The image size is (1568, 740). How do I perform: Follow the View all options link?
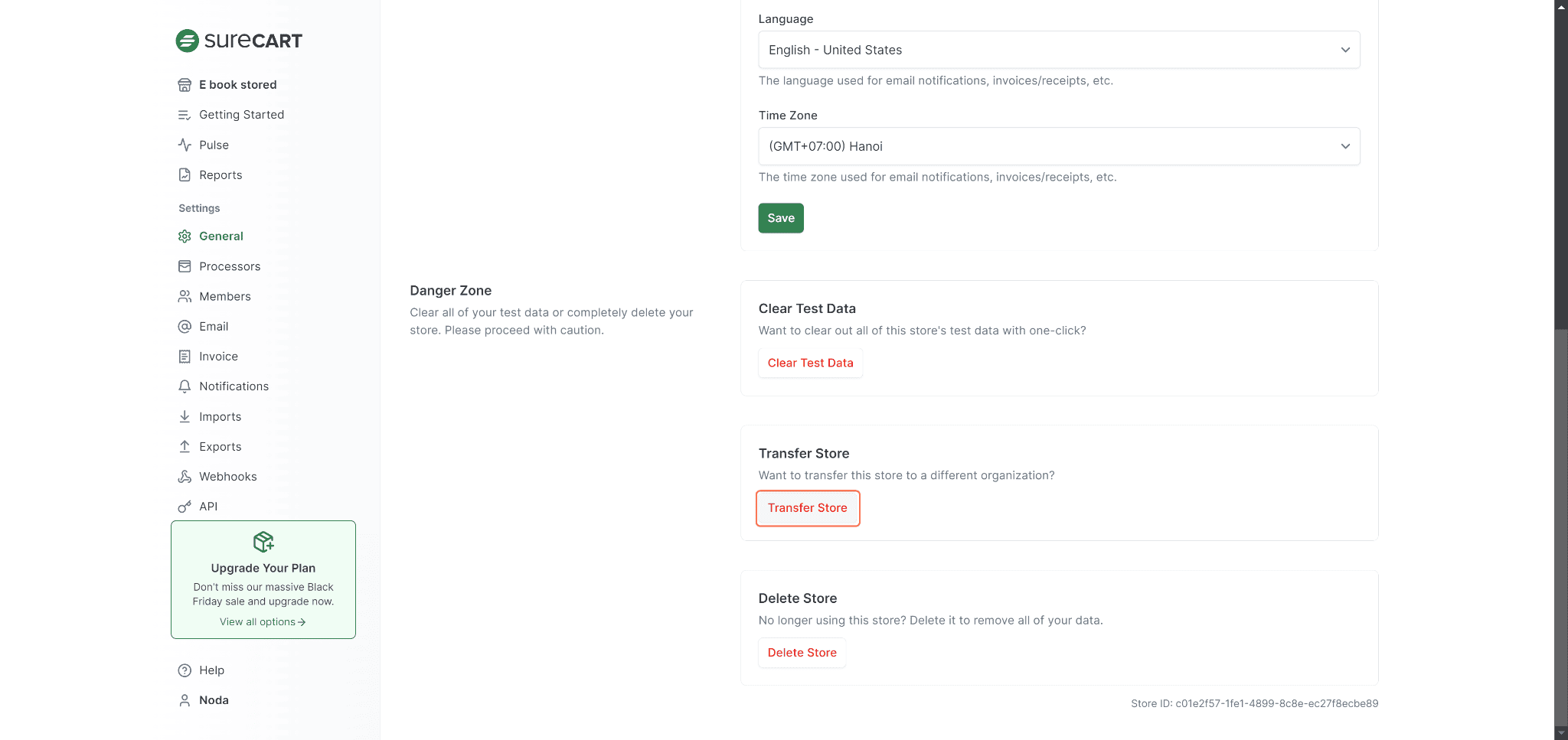coord(263,622)
